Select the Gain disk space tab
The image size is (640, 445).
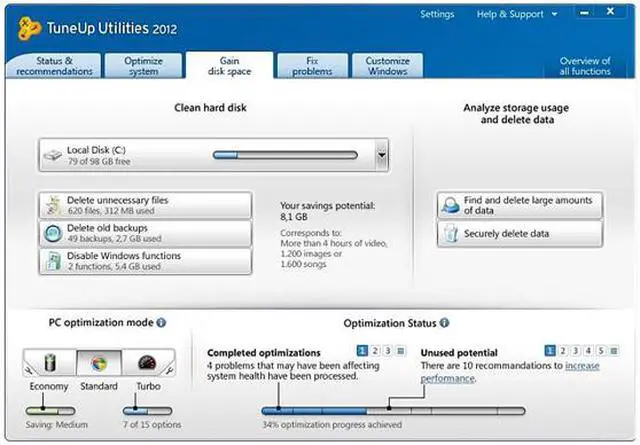pos(229,66)
